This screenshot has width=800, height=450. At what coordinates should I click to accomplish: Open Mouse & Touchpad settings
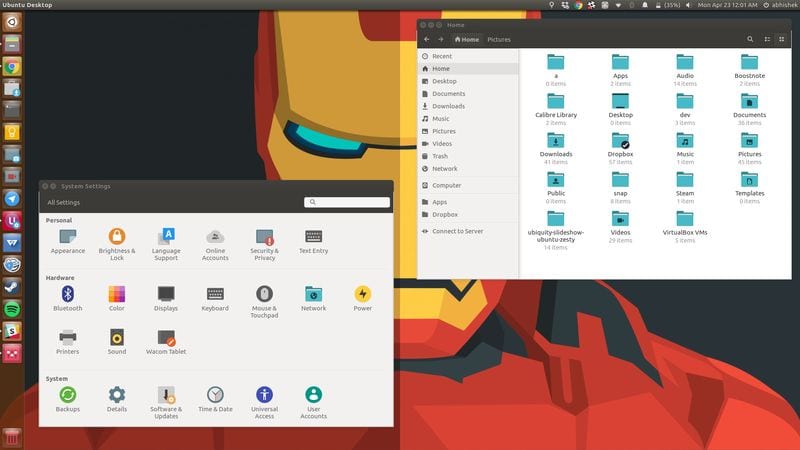click(x=264, y=302)
